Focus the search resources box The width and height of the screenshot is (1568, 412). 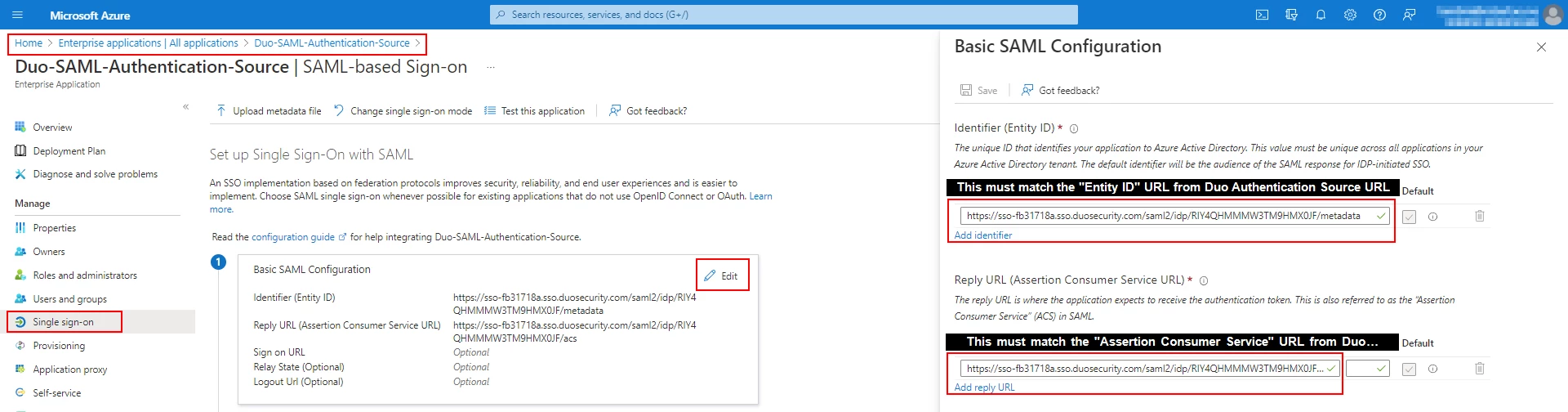coord(784,15)
